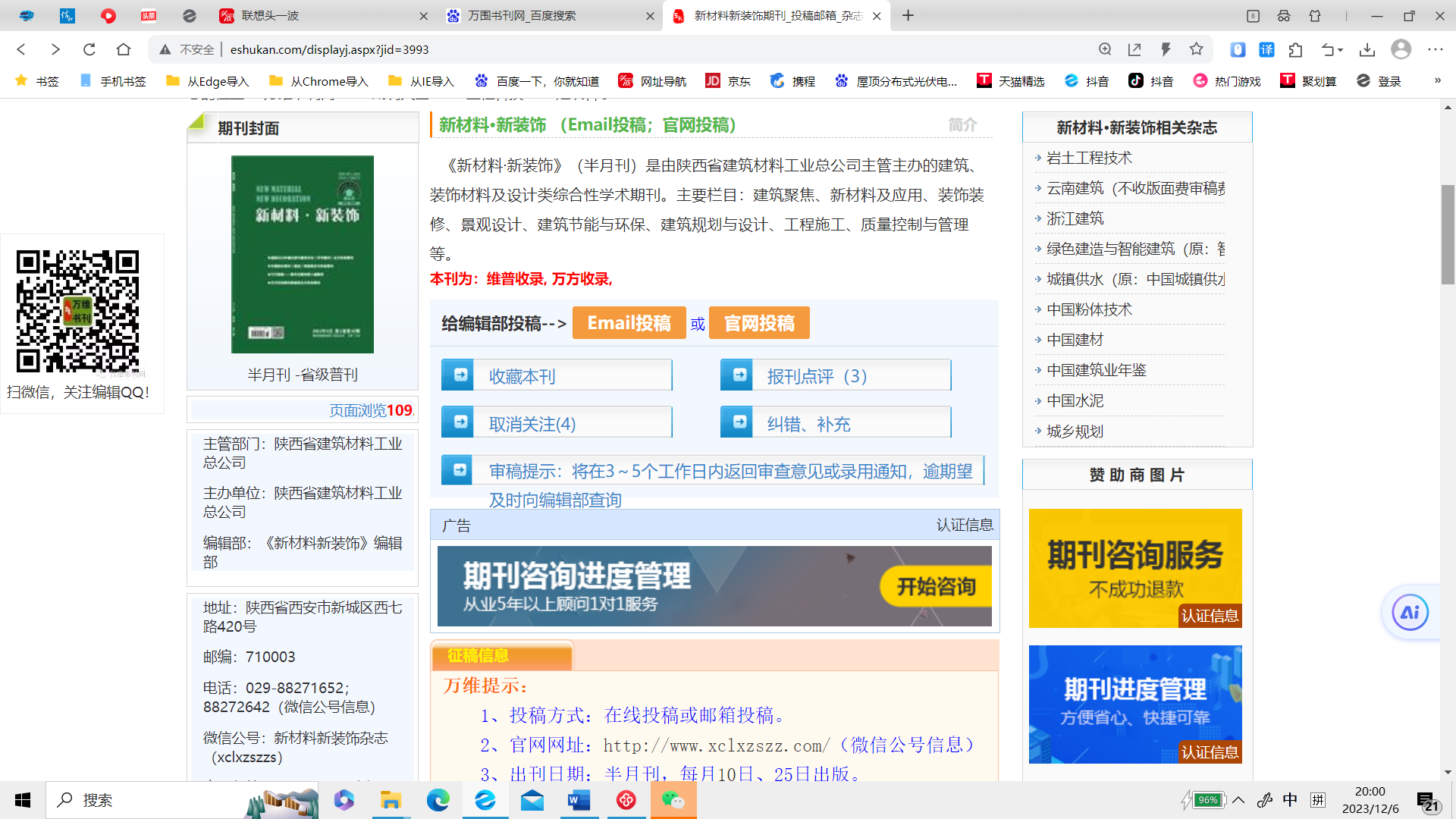The image size is (1456, 819).
Task: Click the lightning speed-mode icon
Action: [x=1166, y=49]
